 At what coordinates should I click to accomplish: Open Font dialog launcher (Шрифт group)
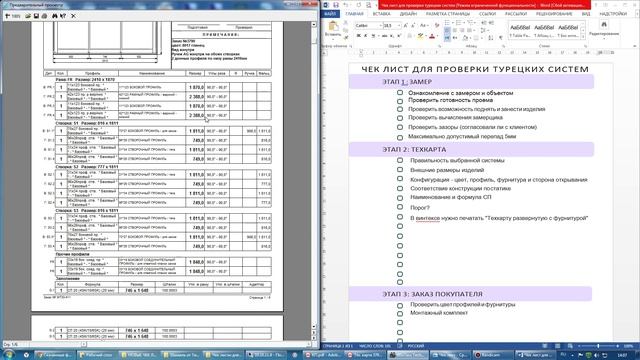click(440, 47)
